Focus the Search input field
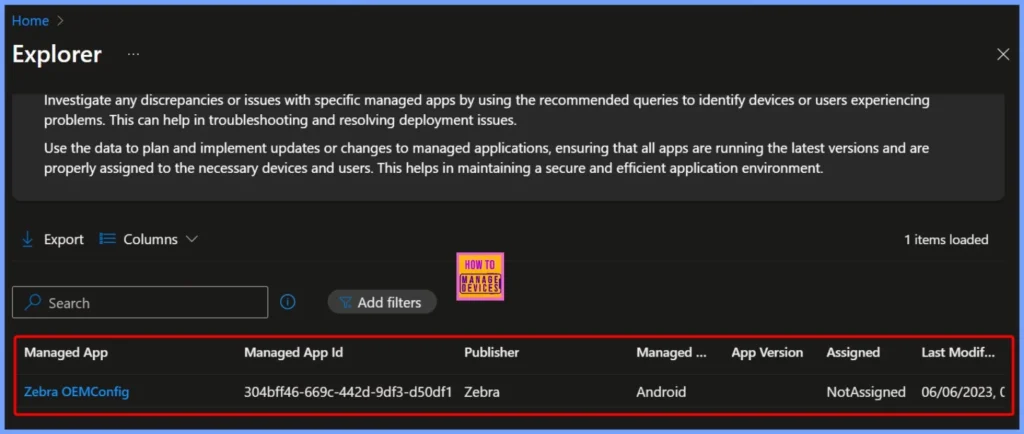This screenshot has width=1024, height=434. (x=140, y=302)
